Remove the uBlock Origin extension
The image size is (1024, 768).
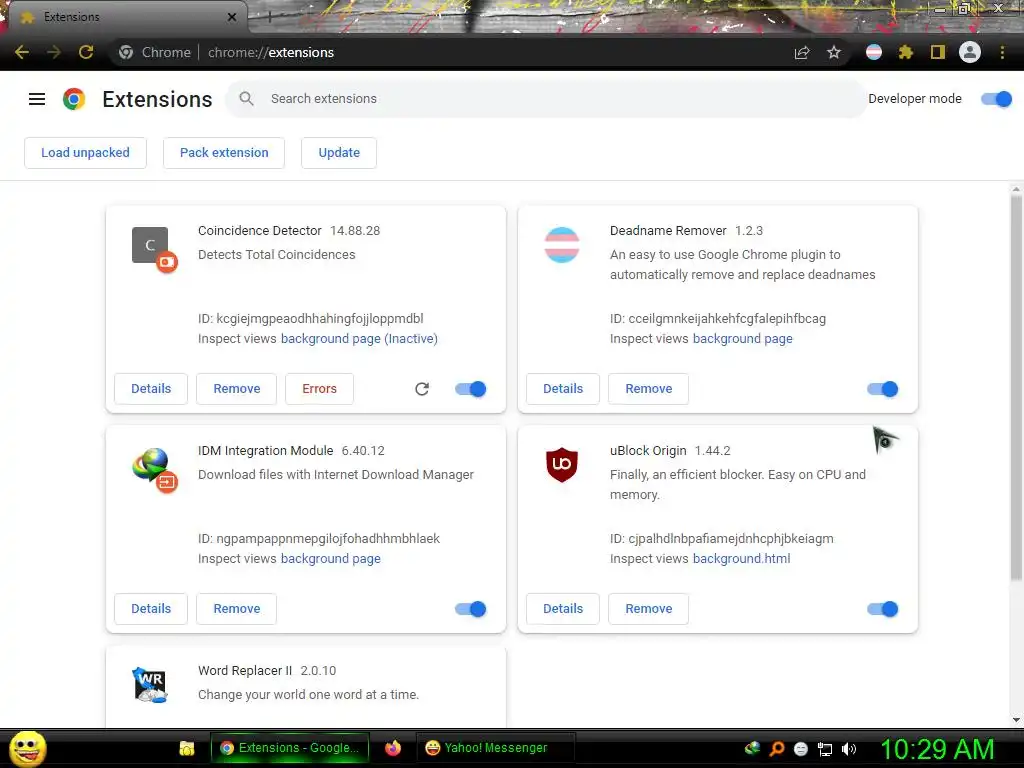(x=648, y=609)
